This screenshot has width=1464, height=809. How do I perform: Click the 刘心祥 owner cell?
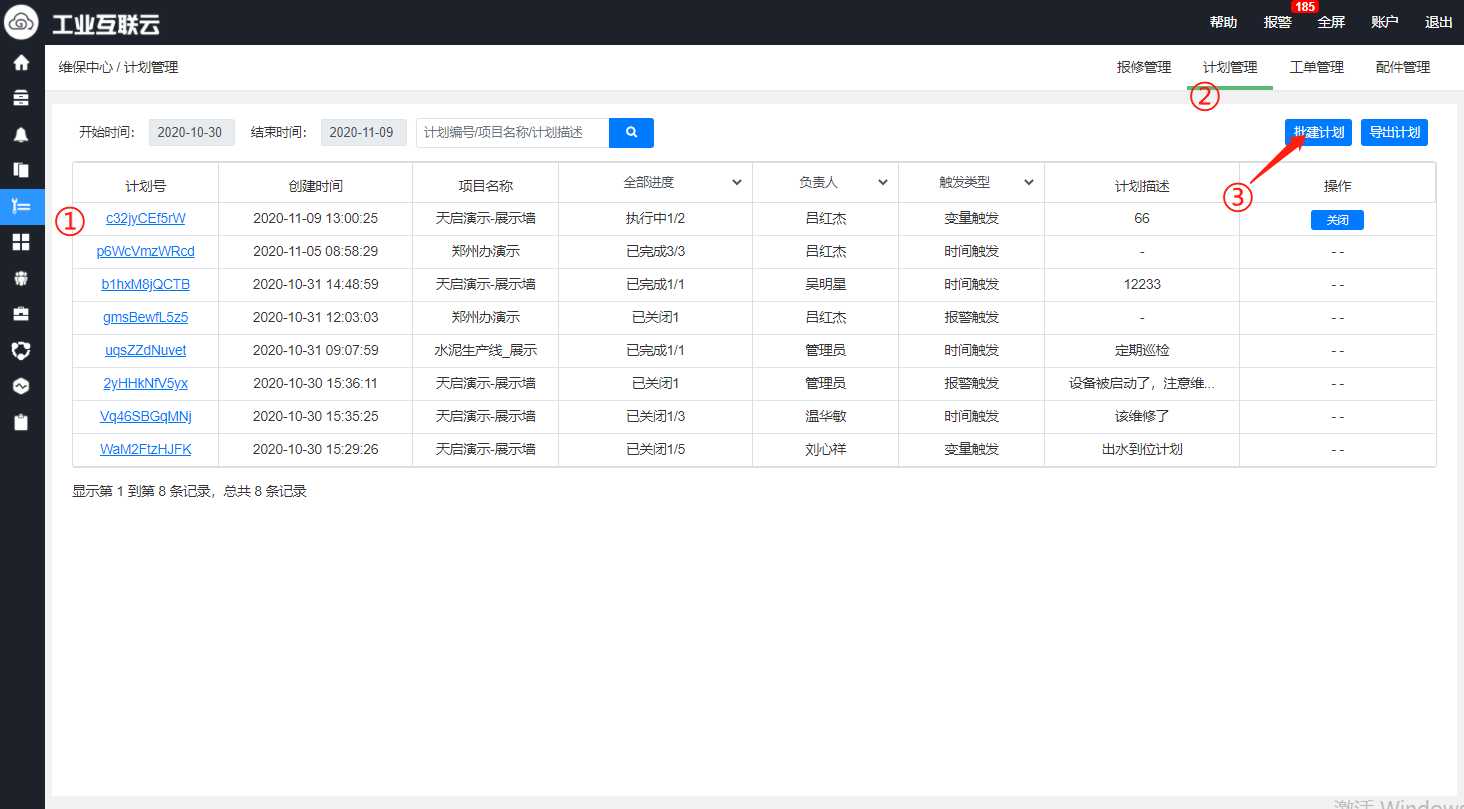(826, 450)
